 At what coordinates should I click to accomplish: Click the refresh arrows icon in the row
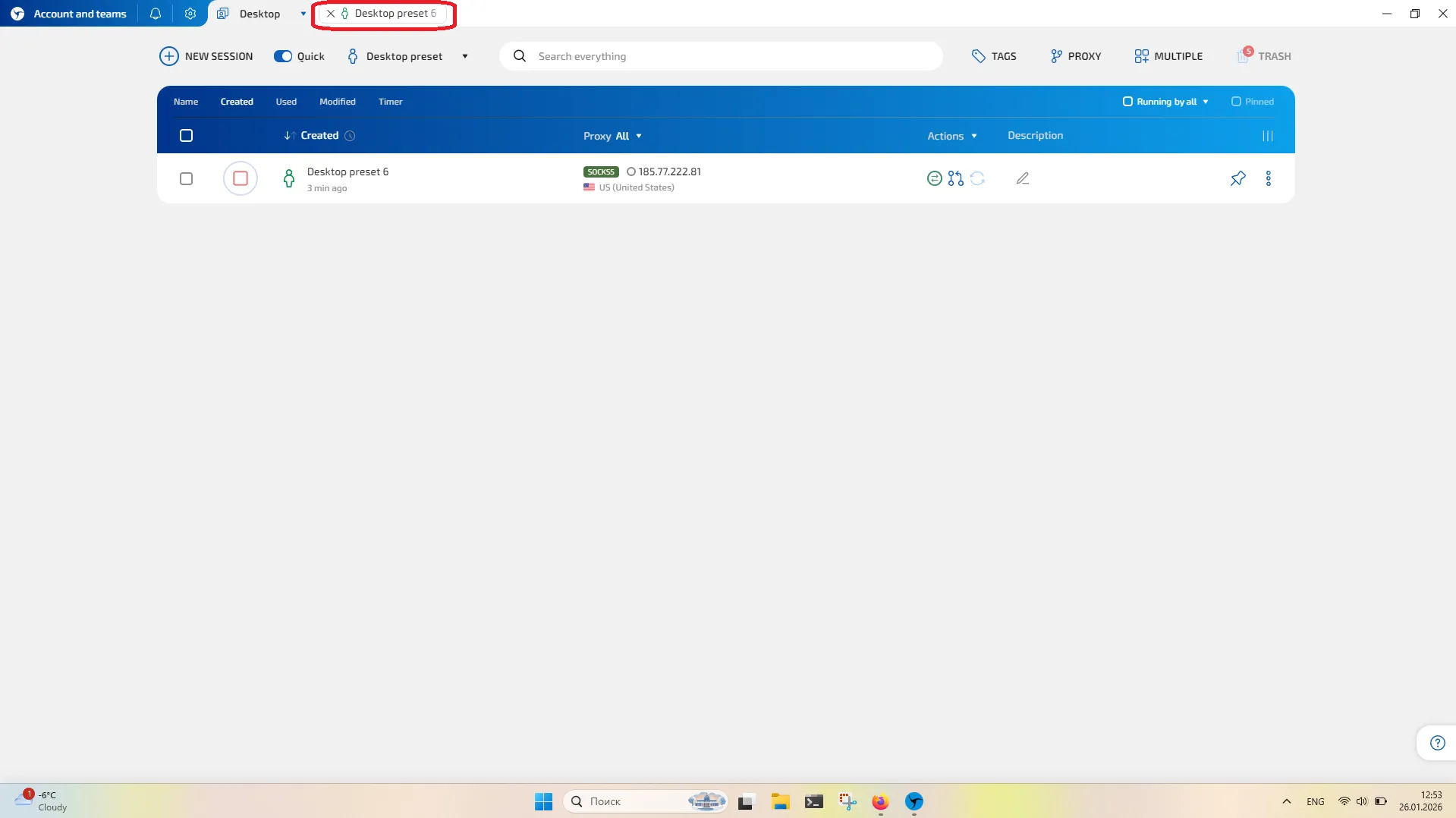pos(977,178)
